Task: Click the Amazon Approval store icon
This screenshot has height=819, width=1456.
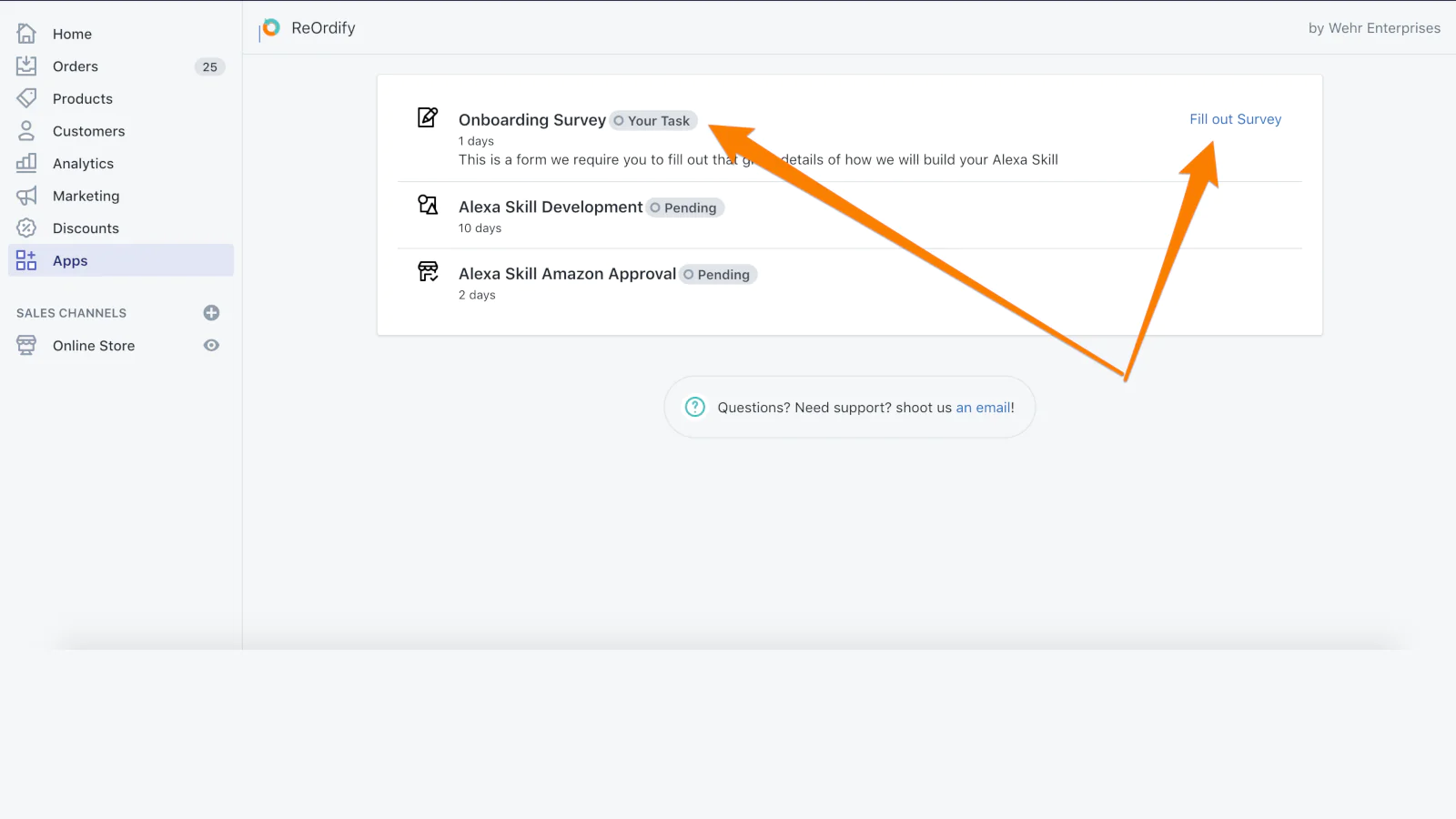Action: 428,271
